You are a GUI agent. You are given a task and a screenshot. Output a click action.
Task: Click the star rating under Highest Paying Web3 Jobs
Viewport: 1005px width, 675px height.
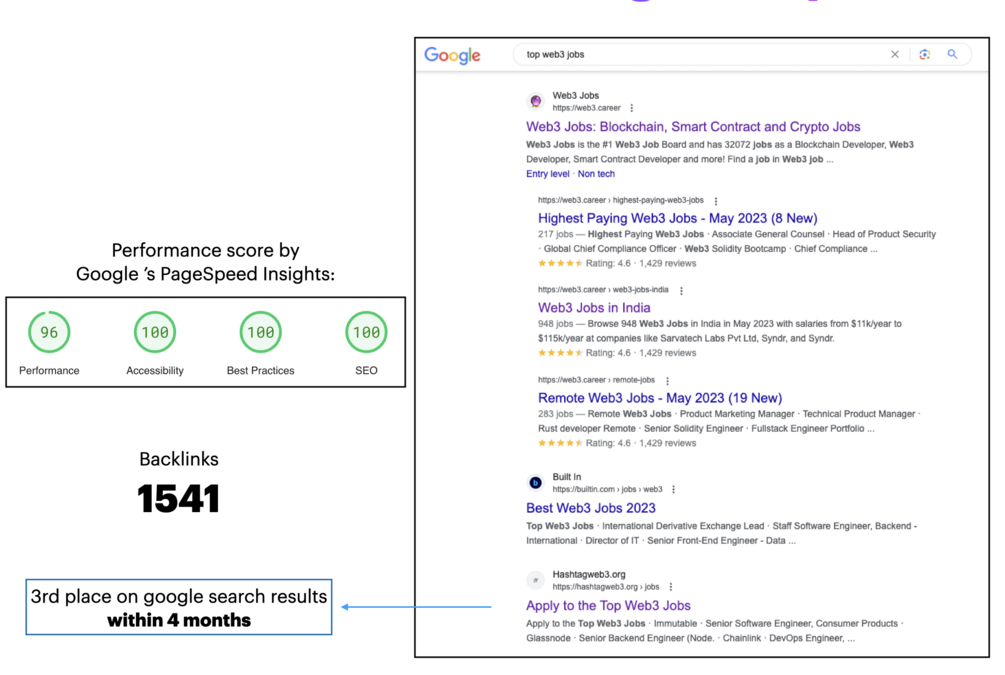click(560, 263)
